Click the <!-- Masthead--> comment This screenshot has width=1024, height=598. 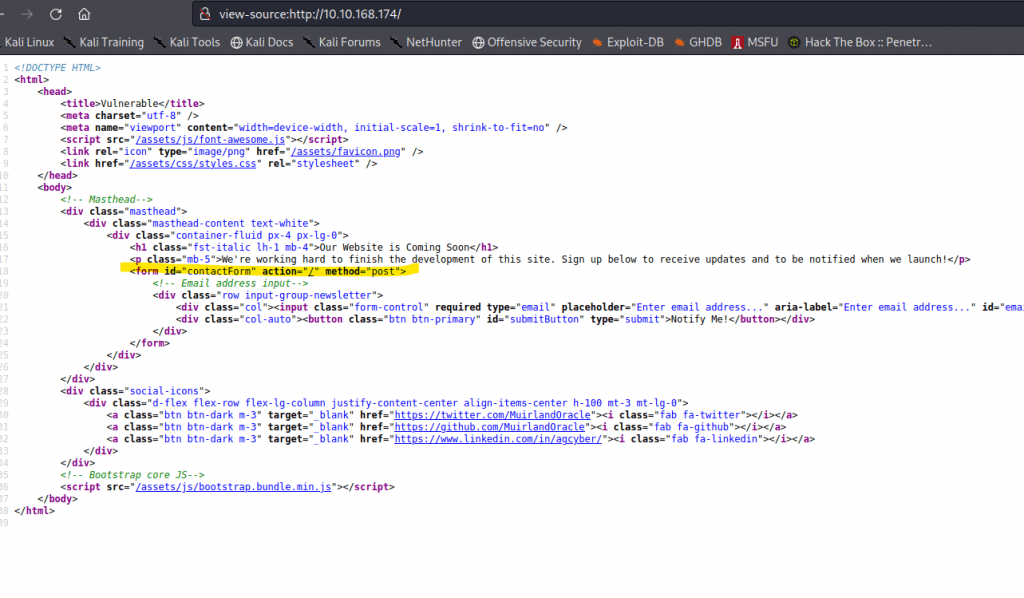coord(106,200)
